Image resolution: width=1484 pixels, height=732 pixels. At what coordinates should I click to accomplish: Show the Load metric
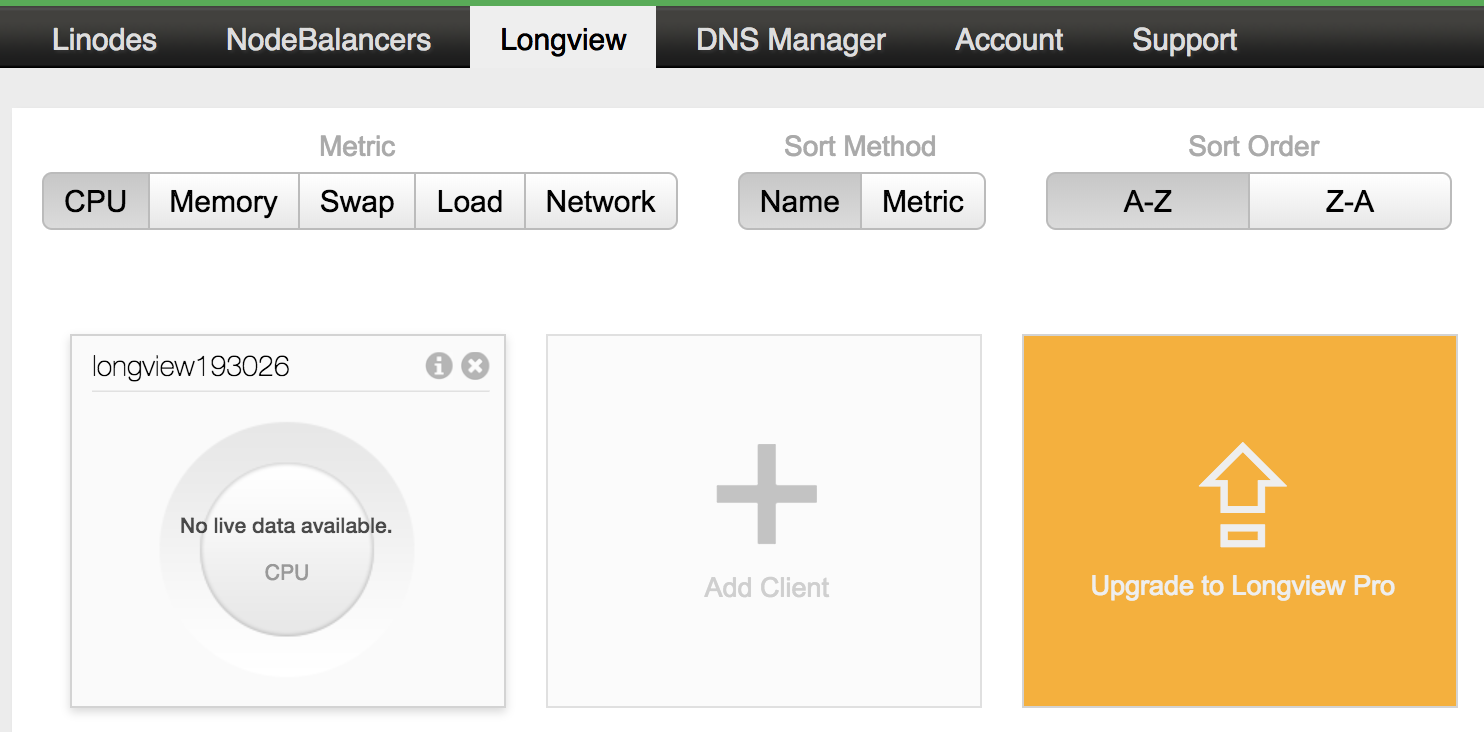(469, 202)
